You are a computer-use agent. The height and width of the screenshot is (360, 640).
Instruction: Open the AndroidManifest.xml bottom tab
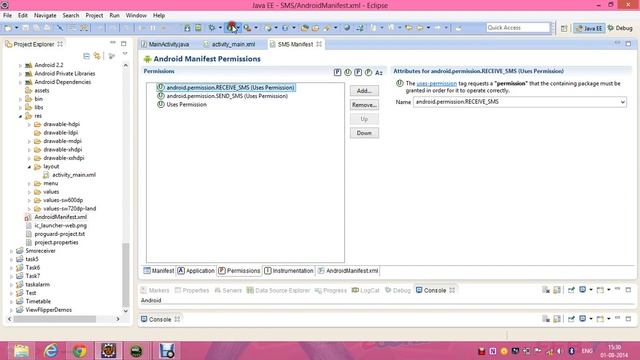tap(348, 271)
